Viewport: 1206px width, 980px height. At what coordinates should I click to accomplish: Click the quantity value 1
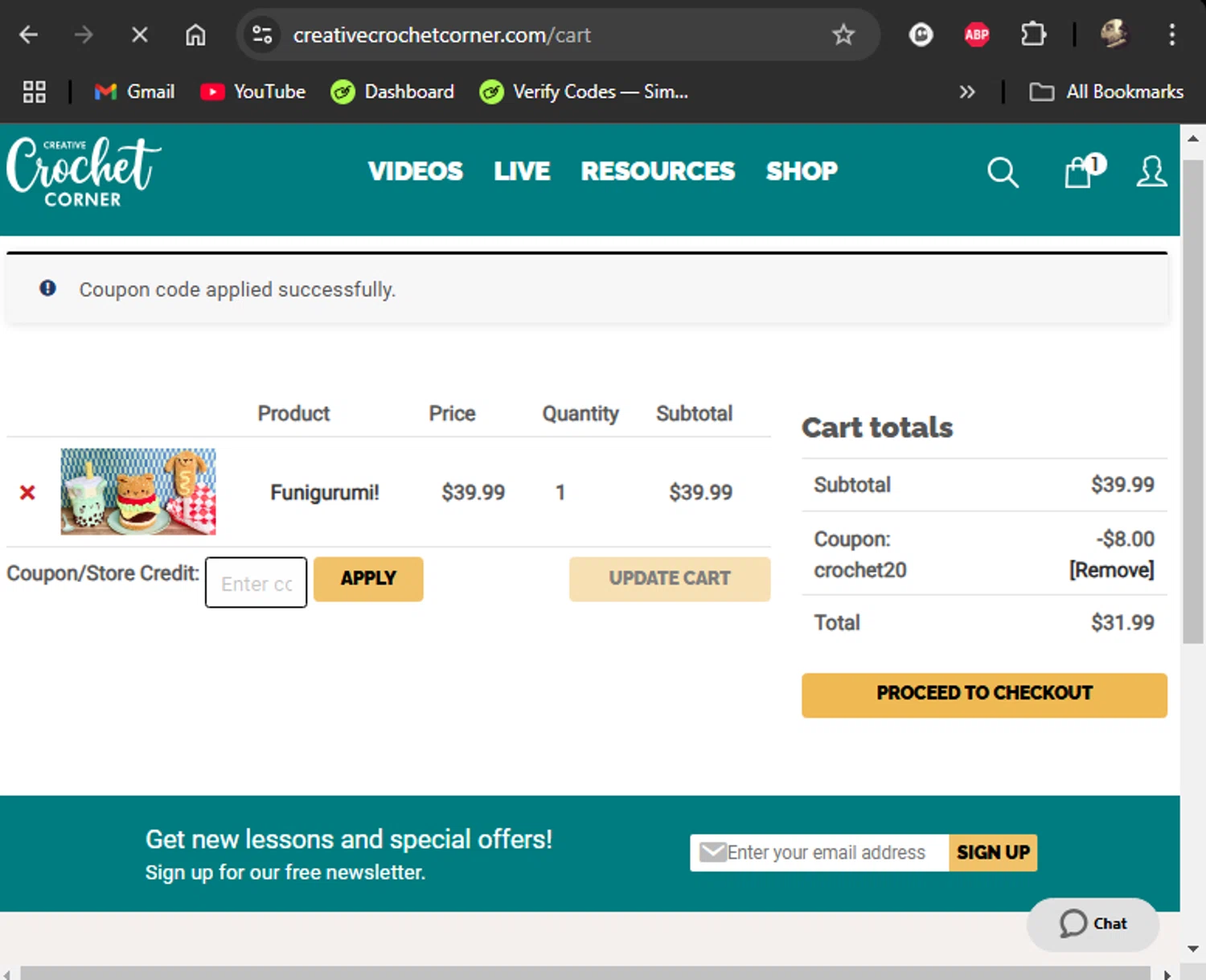pos(560,492)
